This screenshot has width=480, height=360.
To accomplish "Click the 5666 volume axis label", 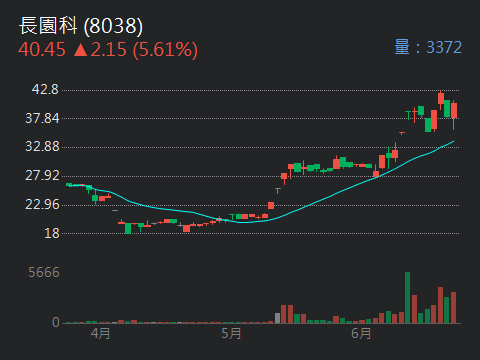I will (44, 273).
